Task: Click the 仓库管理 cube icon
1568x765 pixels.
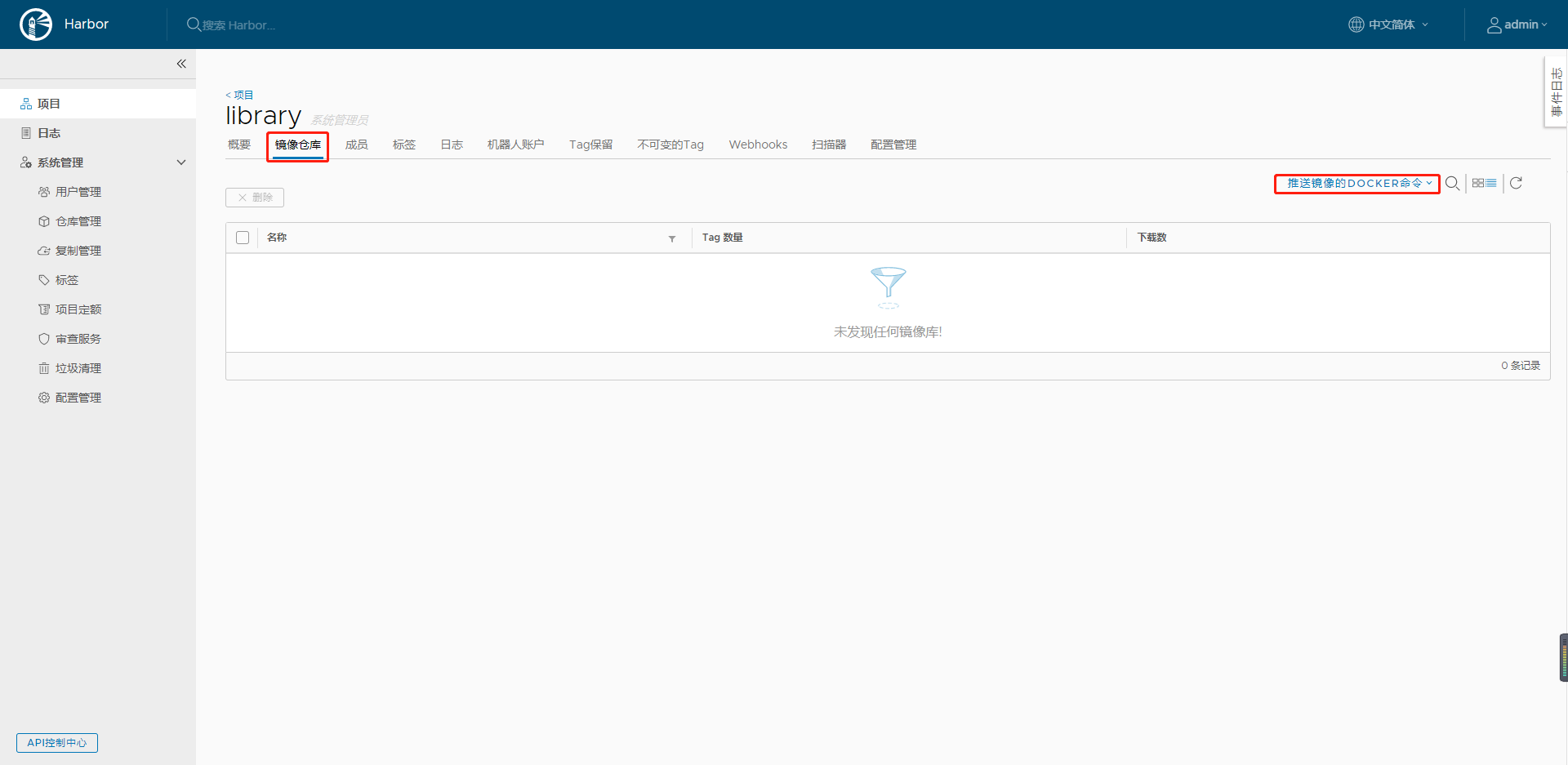Action: 44,221
